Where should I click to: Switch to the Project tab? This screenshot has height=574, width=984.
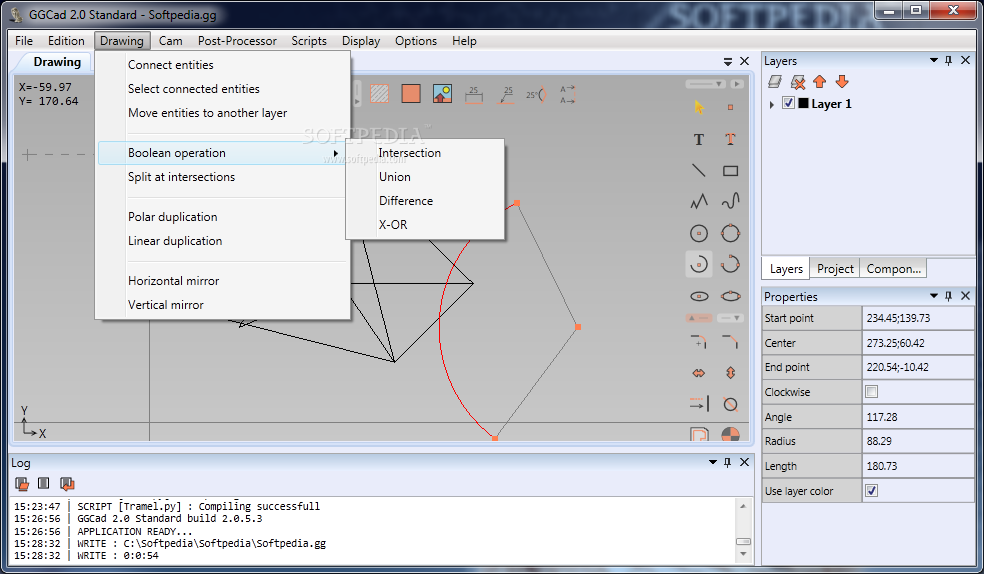[x=835, y=268]
